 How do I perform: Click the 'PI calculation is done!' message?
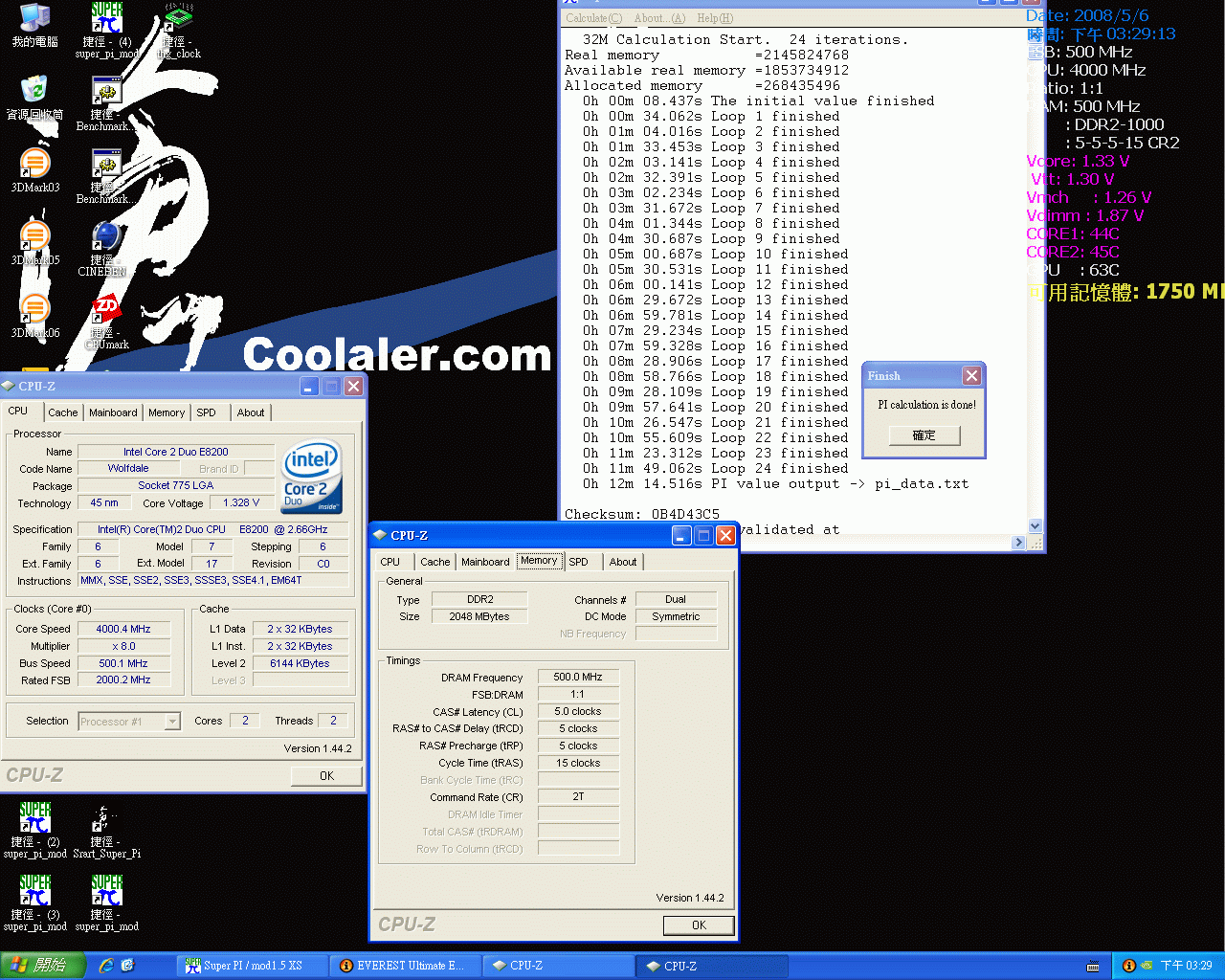point(927,405)
